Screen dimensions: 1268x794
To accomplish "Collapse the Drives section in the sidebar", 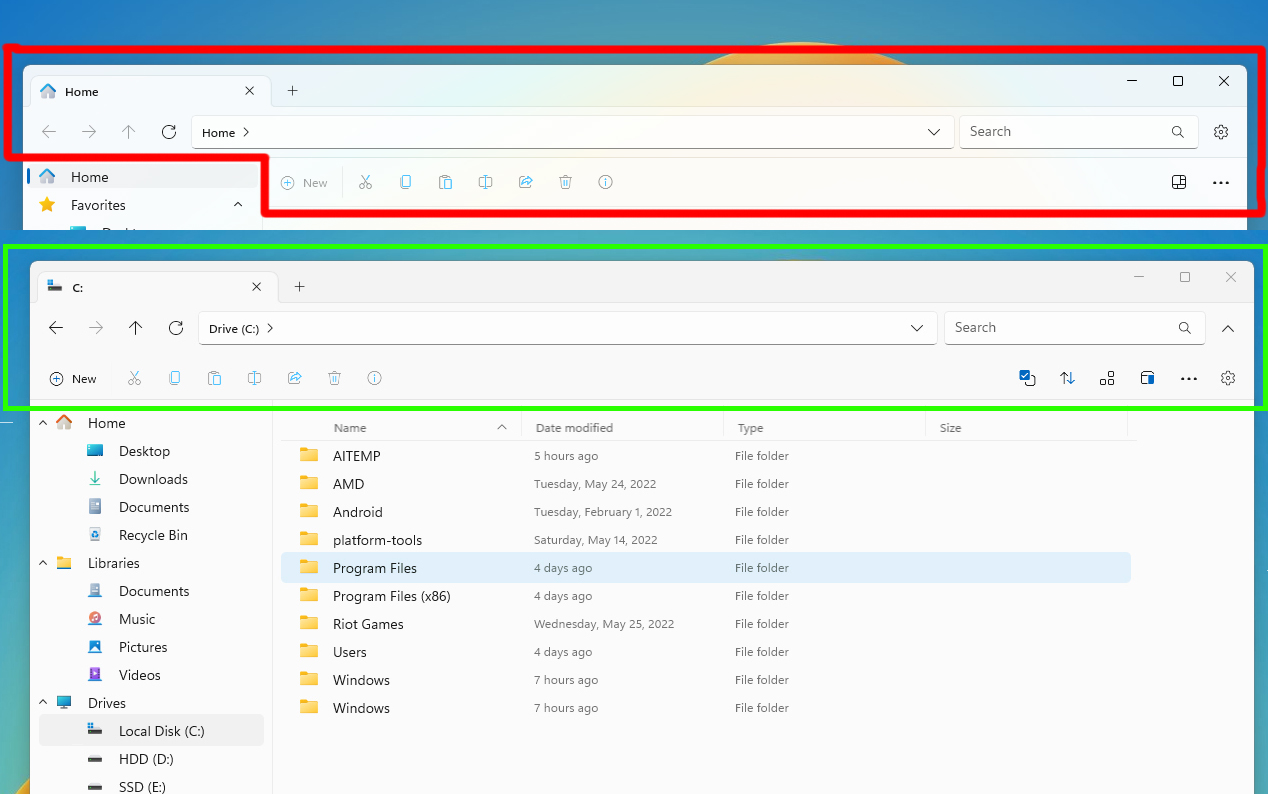I will coord(43,703).
